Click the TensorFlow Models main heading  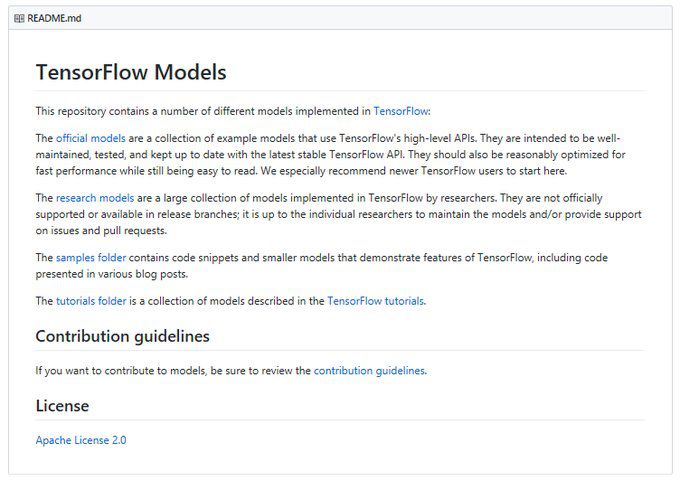pos(131,73)
